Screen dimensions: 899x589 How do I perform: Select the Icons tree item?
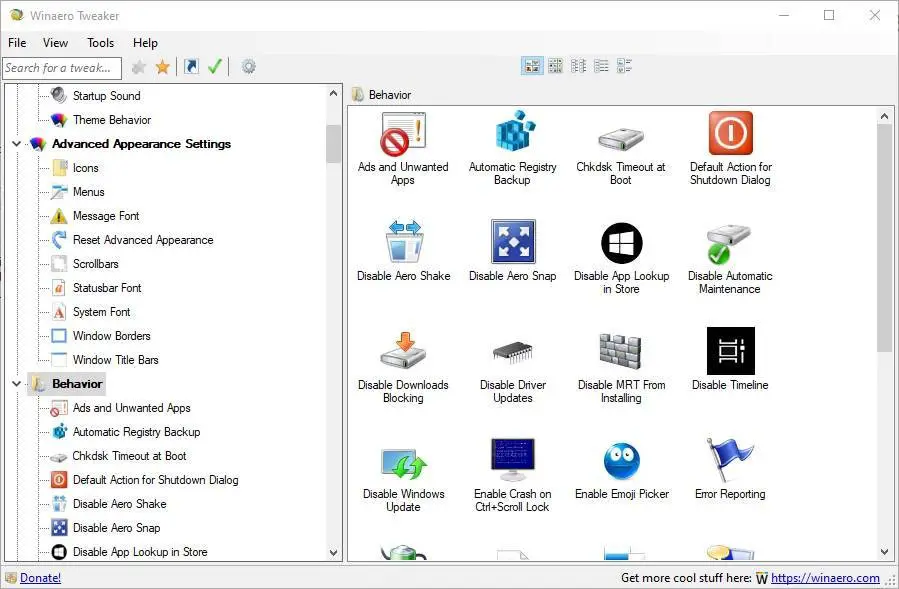click(85, 168)
